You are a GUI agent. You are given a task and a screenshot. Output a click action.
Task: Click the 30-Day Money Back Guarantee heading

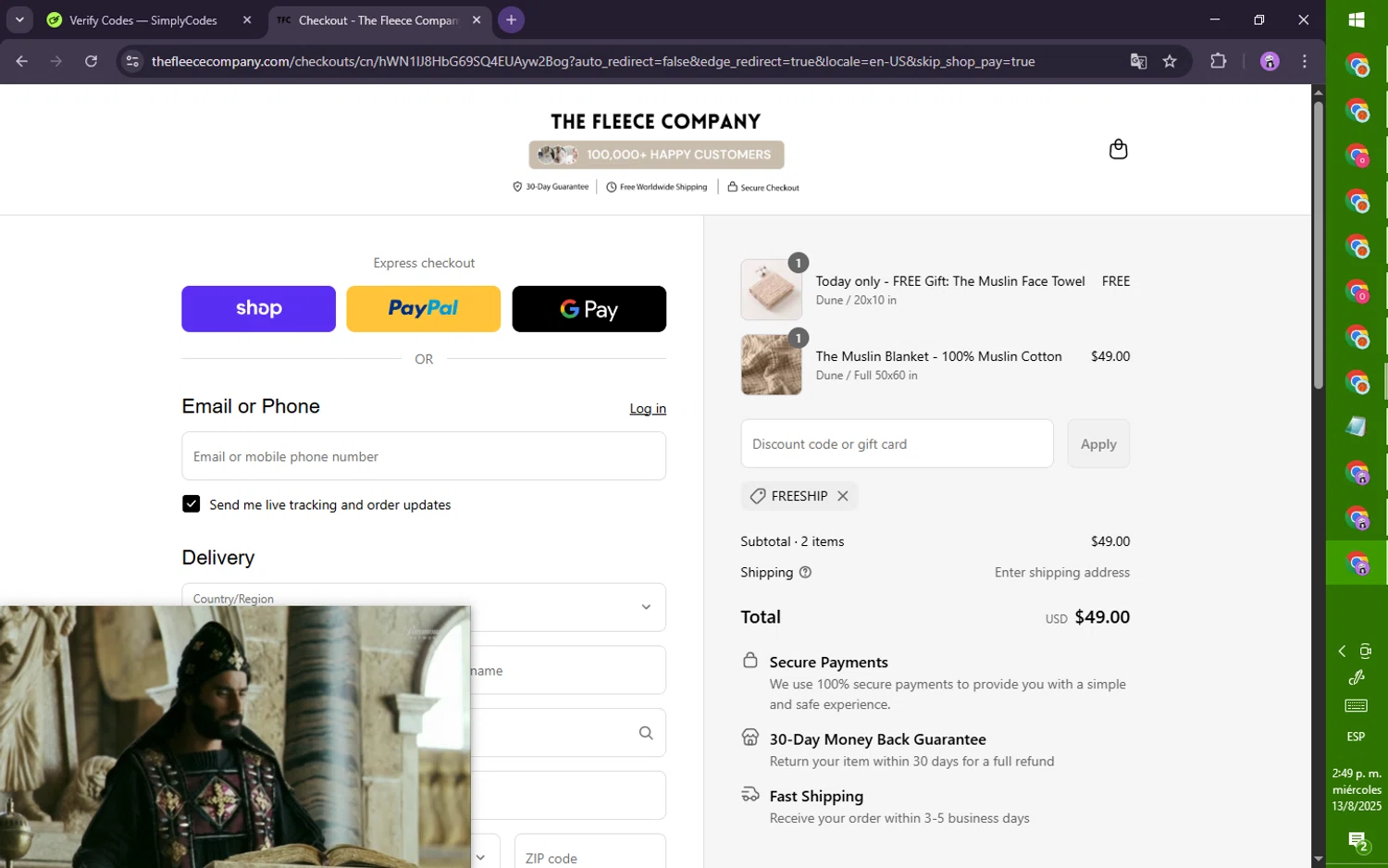click(877, 739)
